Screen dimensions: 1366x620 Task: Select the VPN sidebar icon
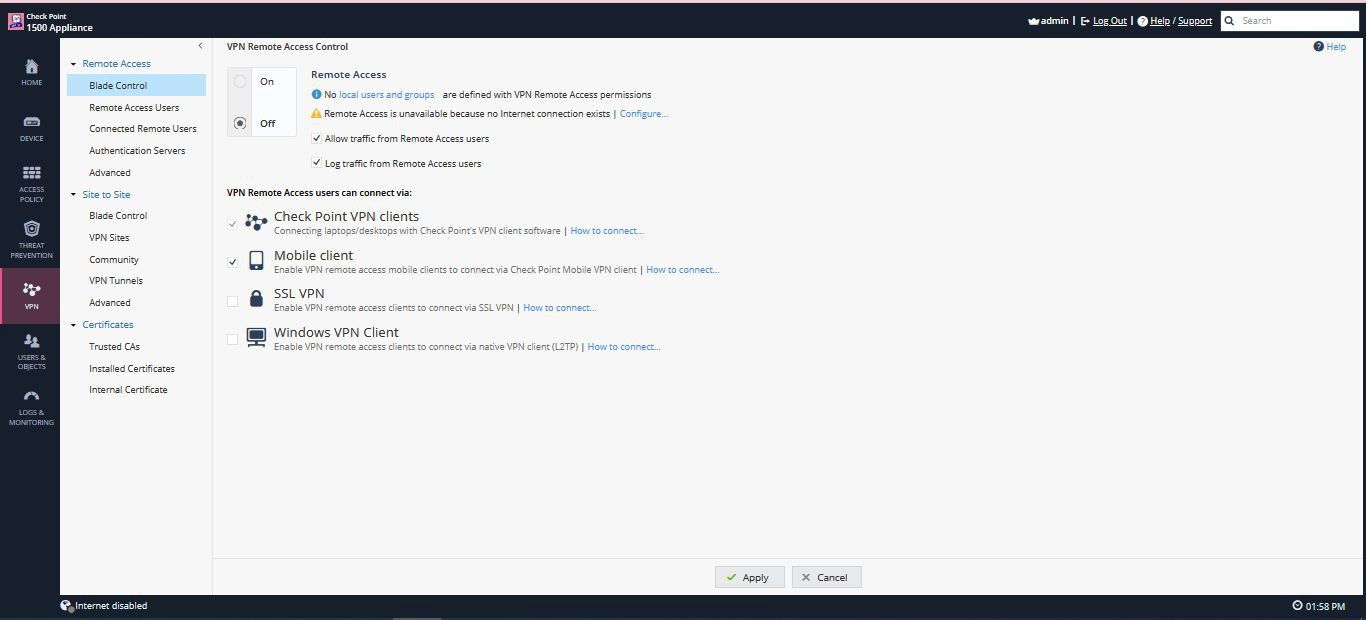31,290
